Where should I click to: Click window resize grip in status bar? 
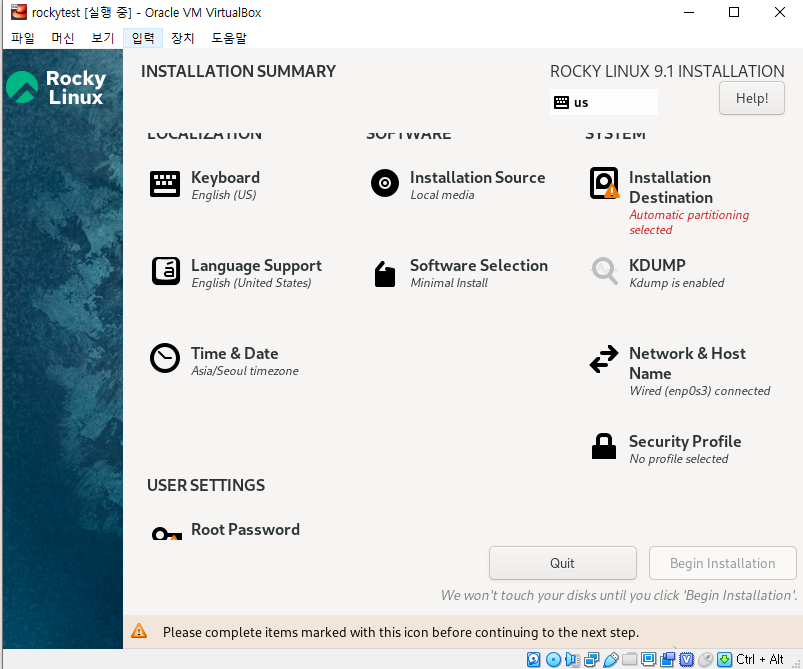(x=796, y=662)
